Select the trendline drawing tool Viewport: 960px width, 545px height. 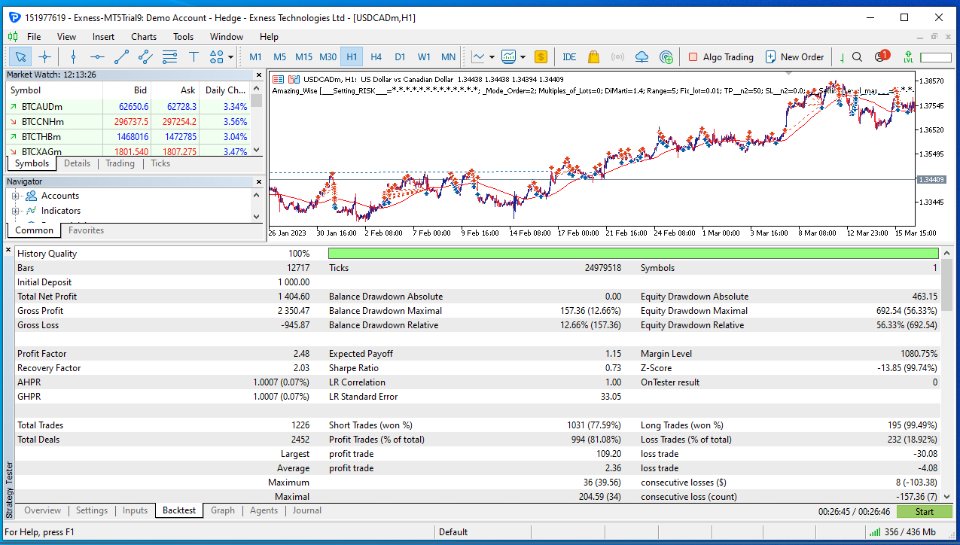[121, 57]
